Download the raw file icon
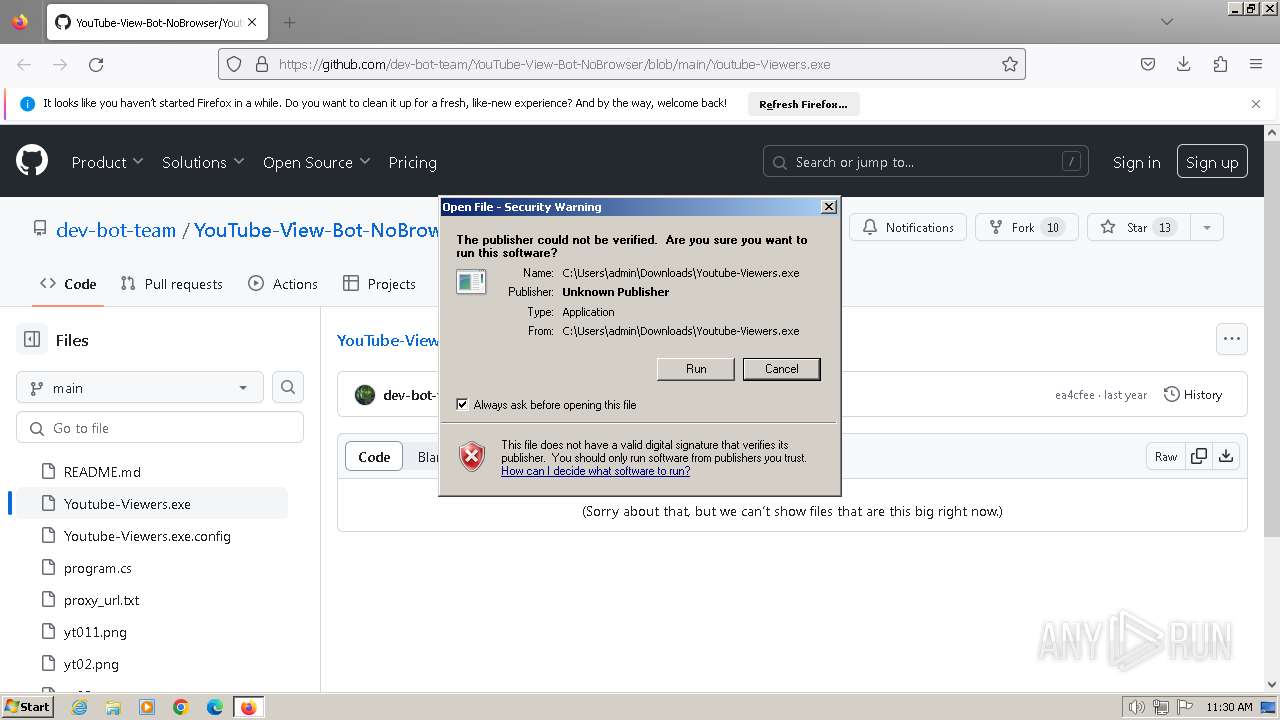Viewport: 1280px width, 720px height. pyautogui.click(x=1226, y=456)
